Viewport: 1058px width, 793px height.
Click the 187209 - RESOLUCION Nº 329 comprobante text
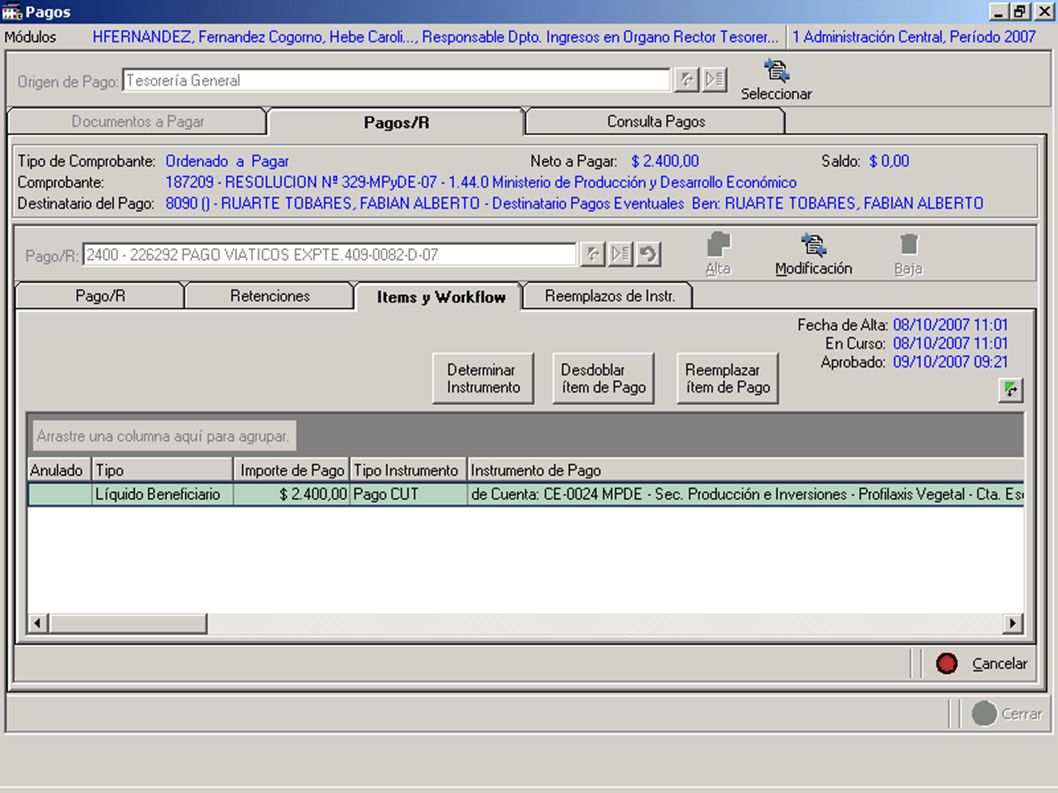click(x=480, y=182)
